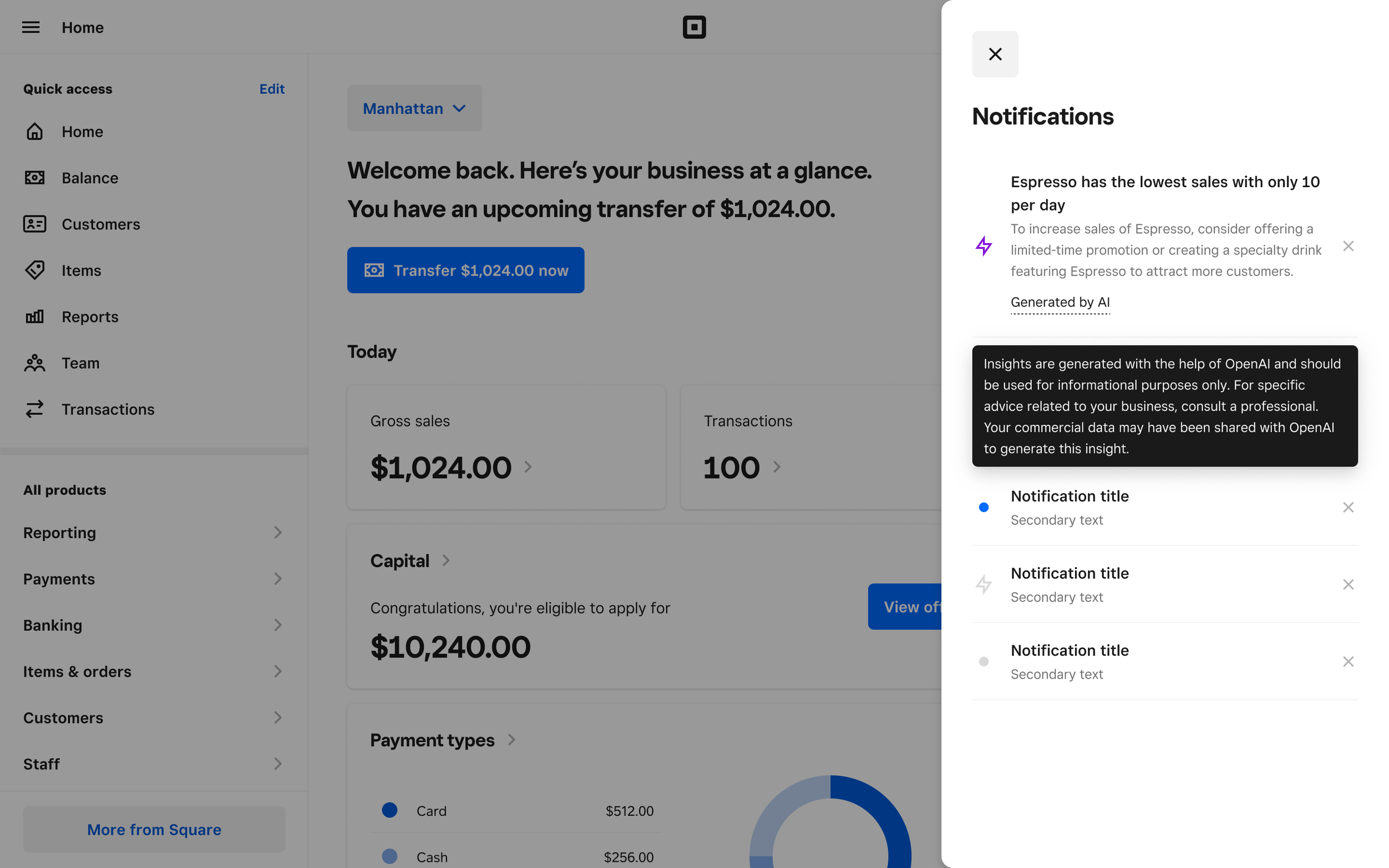
Task: Expand the Reporting product section
Action: (x=153, y=533)
